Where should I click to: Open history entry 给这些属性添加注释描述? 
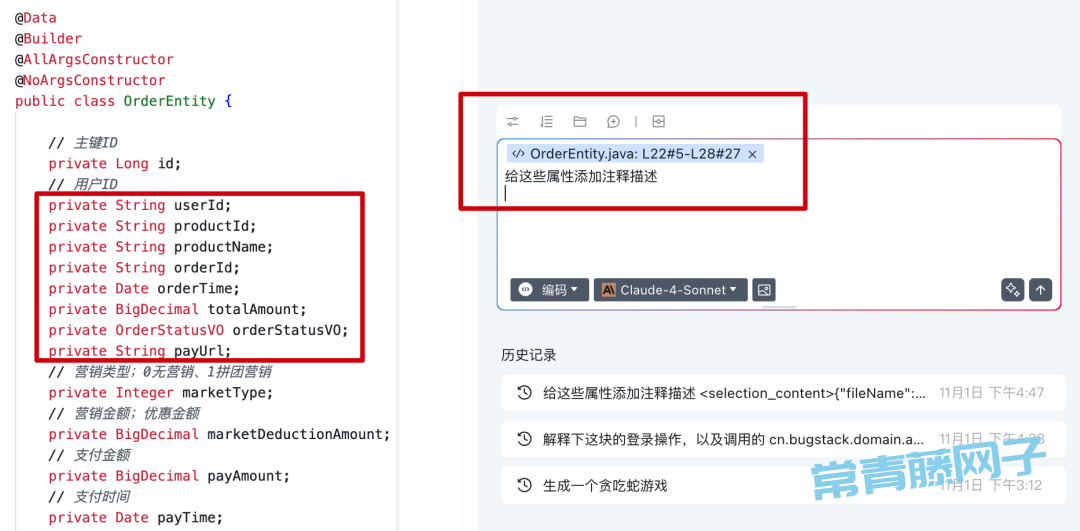pyautogui.click(x=783, y=393)
